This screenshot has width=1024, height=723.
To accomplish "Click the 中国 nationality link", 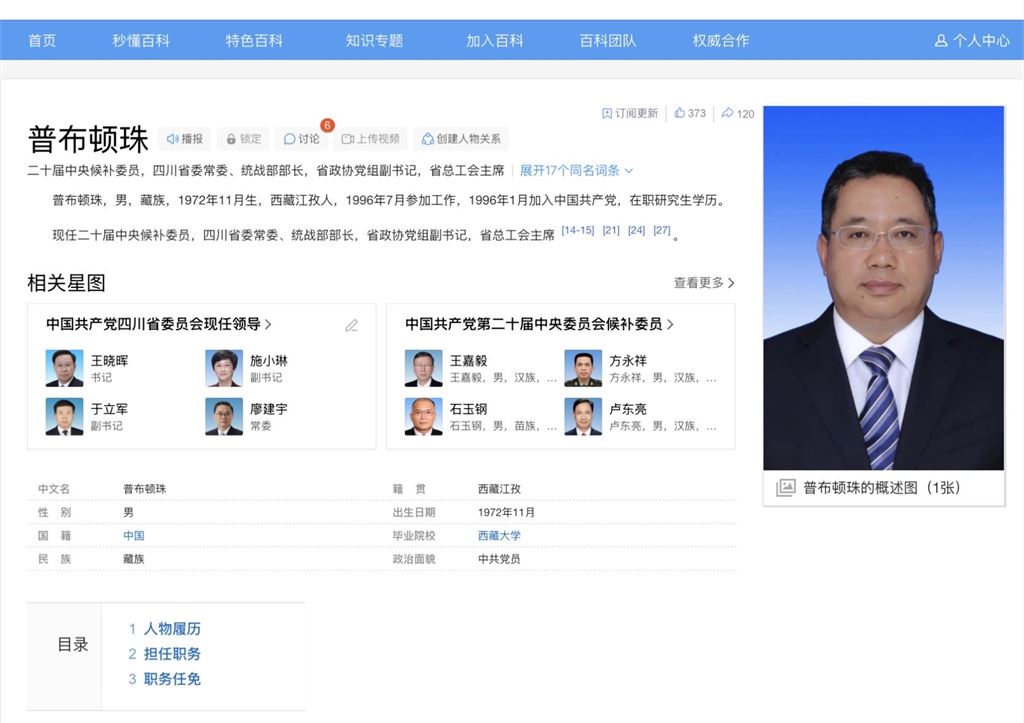I will coord(134,536).
